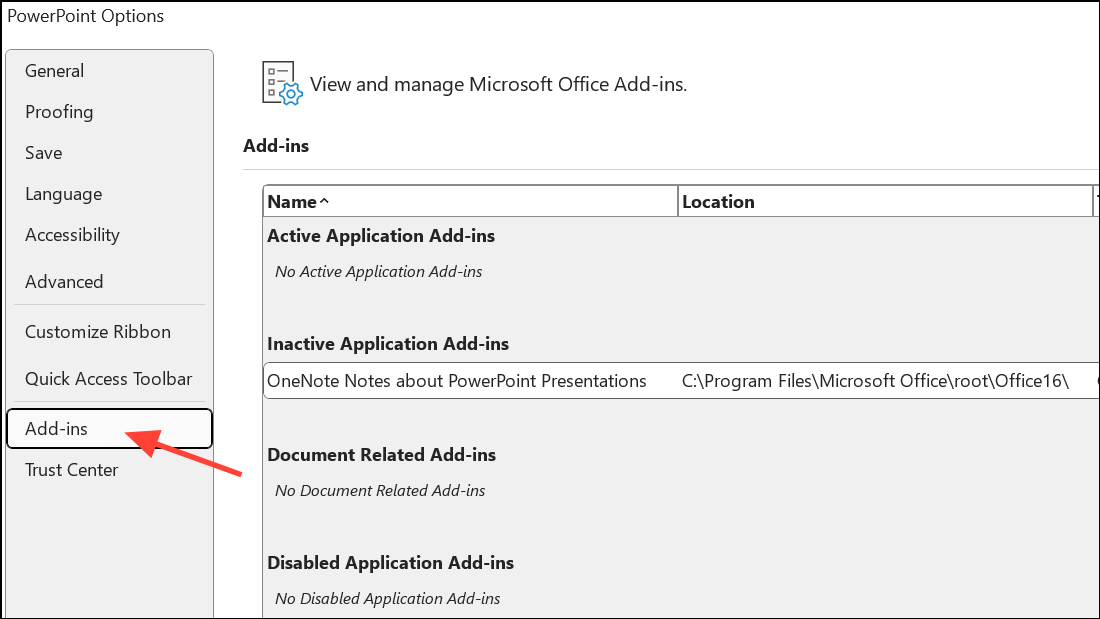Open the Save options page
1100x619 pixels.
[43, 153]
